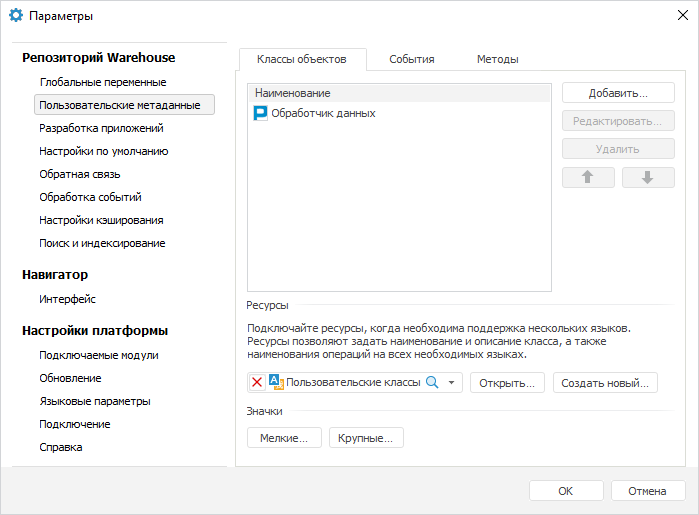This screenshot has width=699, height=515.
Task: Click the Обработчик данных class icon
Action: (262, 114)
